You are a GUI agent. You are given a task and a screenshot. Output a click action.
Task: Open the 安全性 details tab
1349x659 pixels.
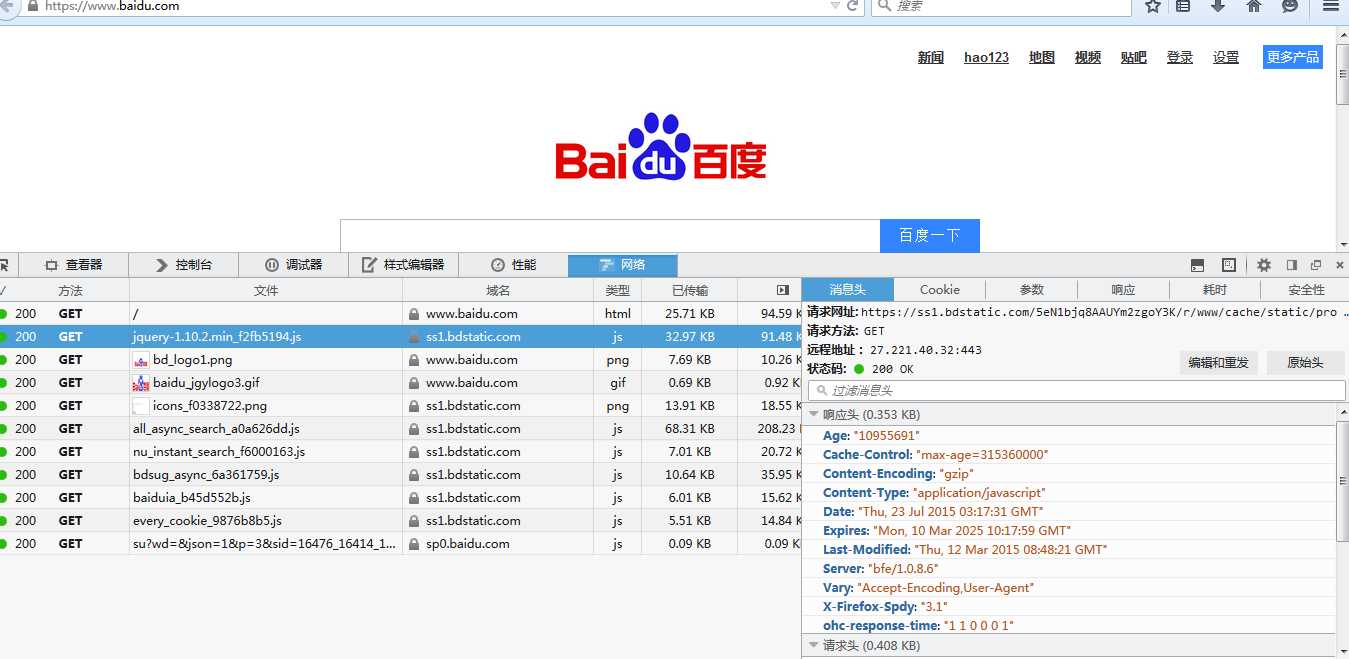click(1306, 290)
